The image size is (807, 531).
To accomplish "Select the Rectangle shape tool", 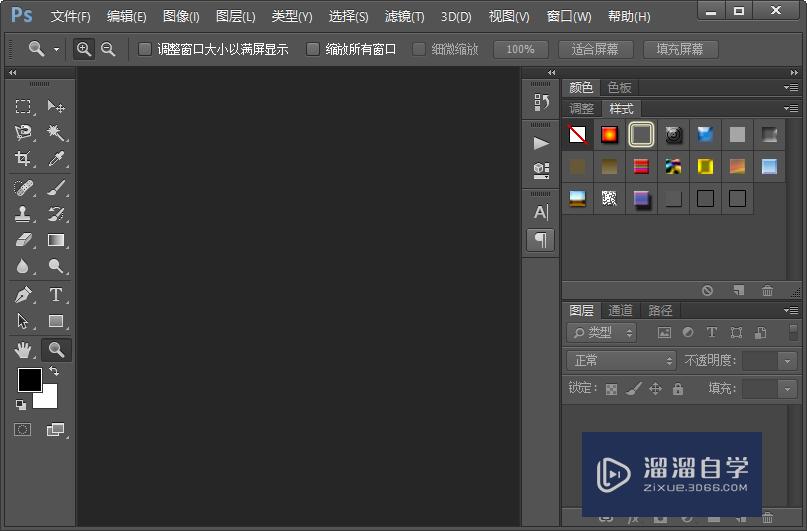I will (x=56, y=321).
